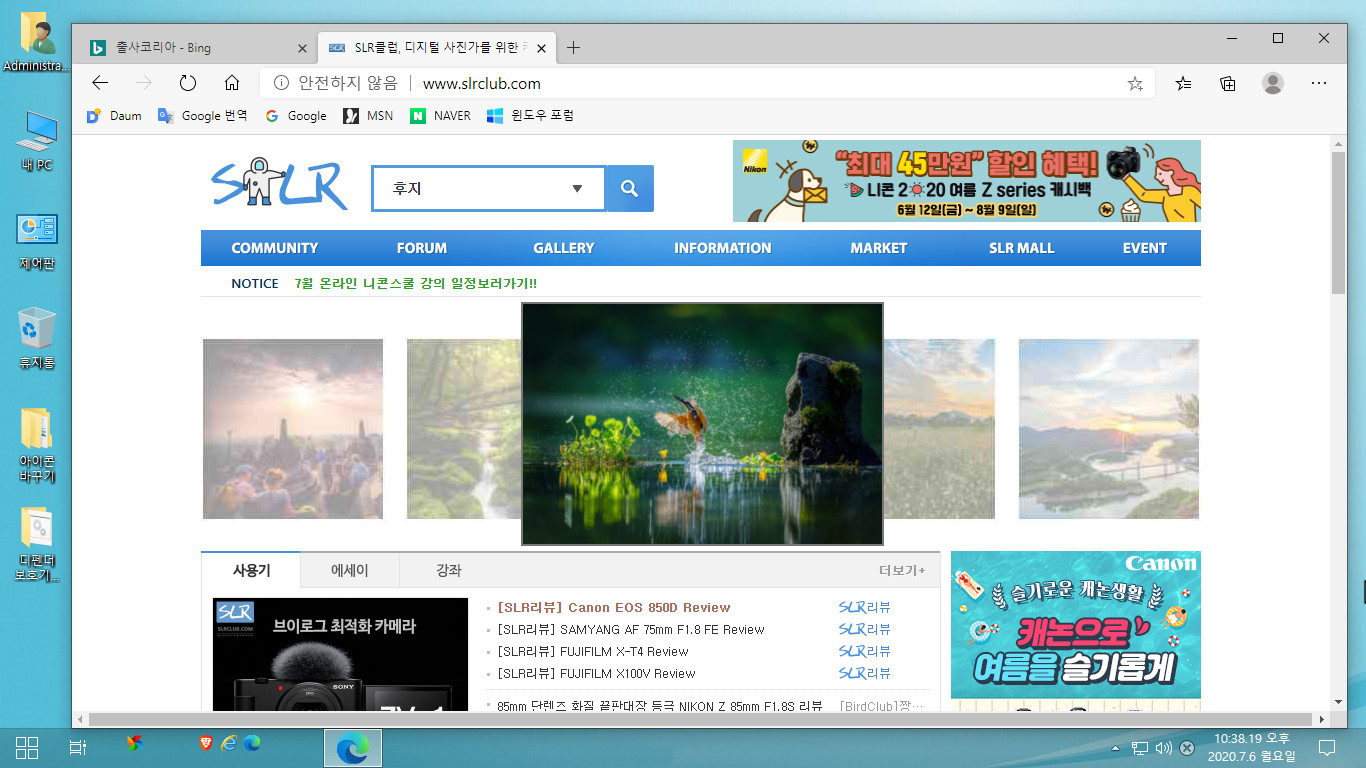This screenshot has height=768, width=1366.
Task: Open the Sony vlog camera promo image
Action: pos(340,655)
